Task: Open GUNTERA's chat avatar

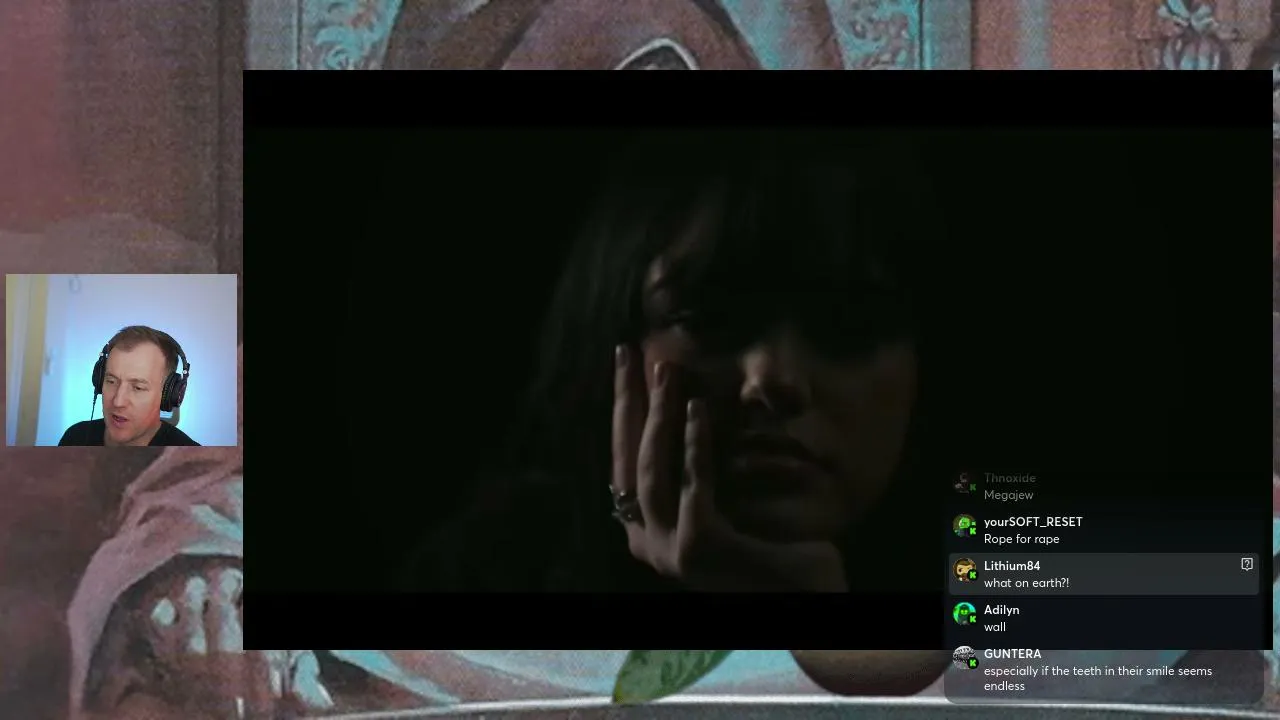Action: pyautogui.click(x=964, y=658)
